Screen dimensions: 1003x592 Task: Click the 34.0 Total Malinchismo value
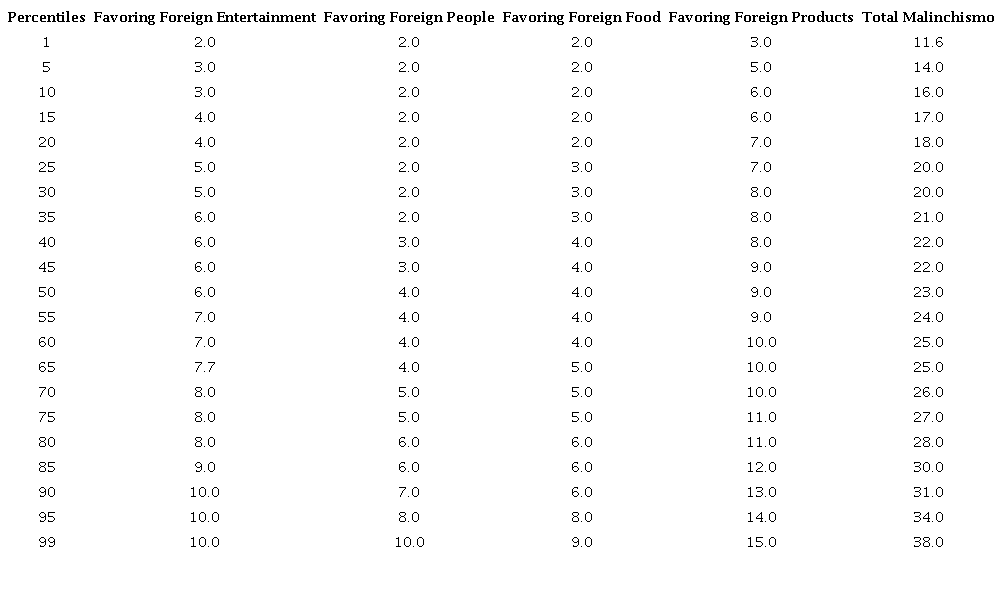point(928,517)
